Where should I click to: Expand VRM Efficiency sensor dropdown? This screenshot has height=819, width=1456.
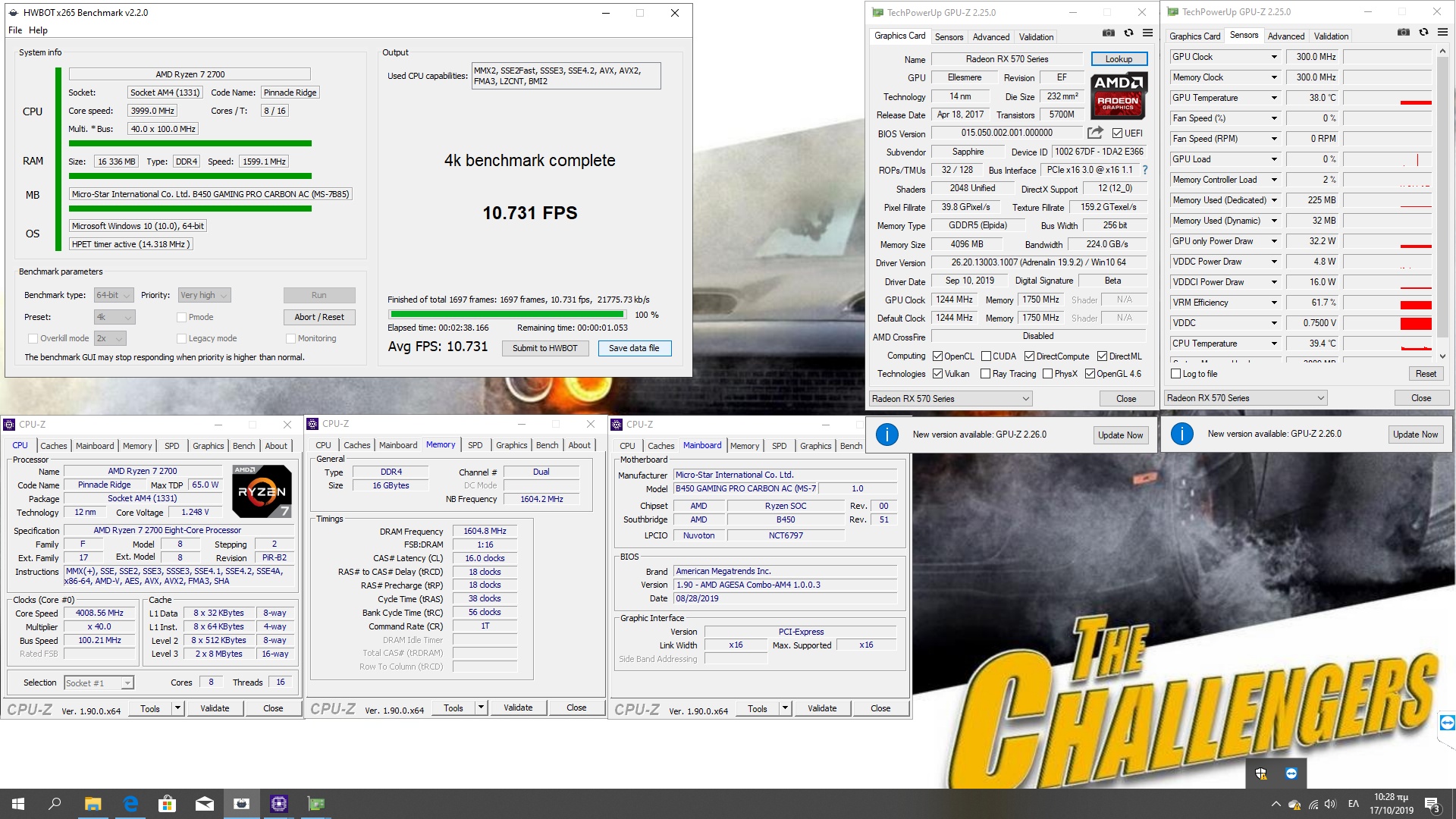point(1274,303)
